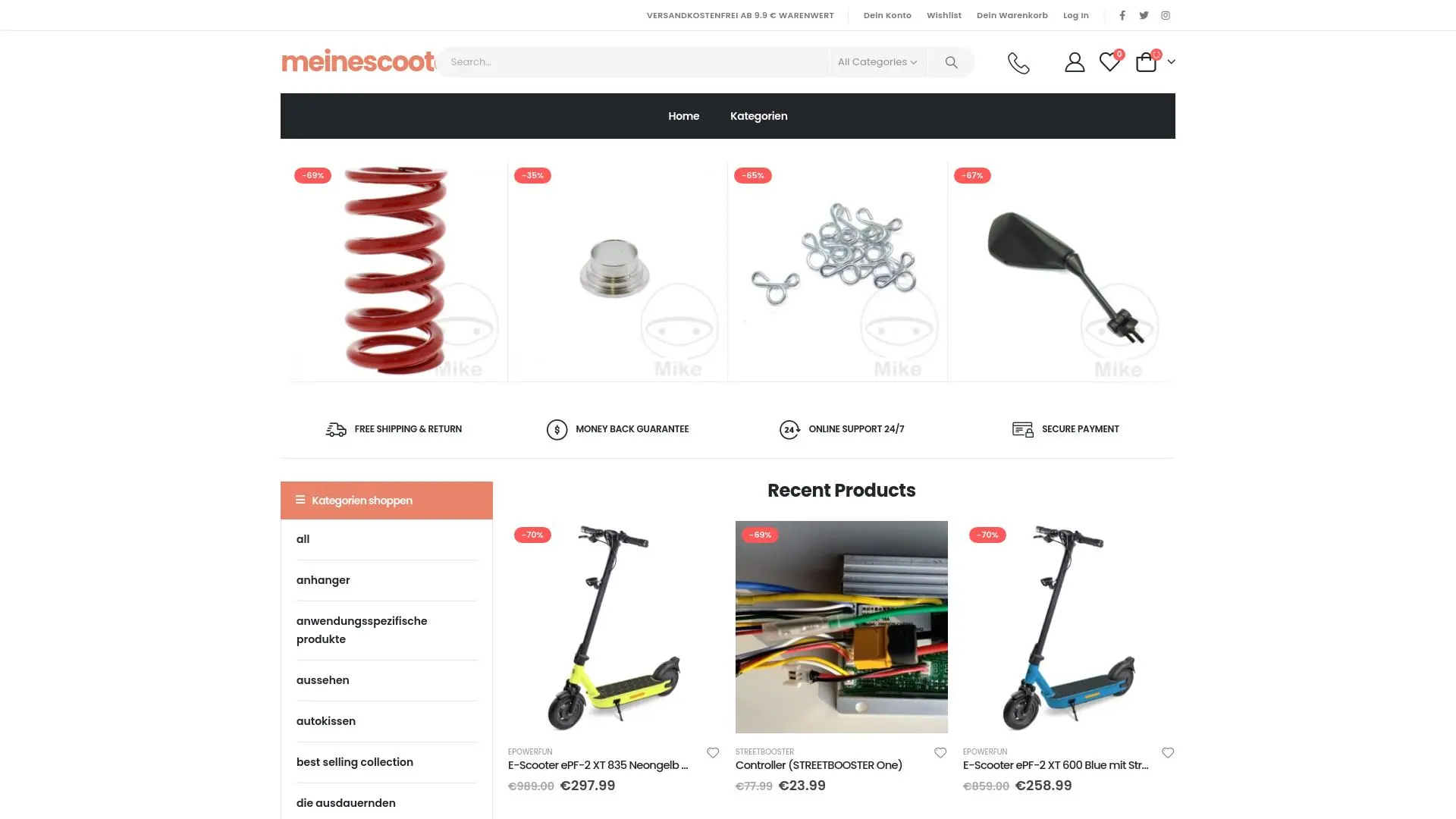The image size is (1456, 819).
Task: Expand the cart dropdown arrow
Action: click(x=1171, y=62)
